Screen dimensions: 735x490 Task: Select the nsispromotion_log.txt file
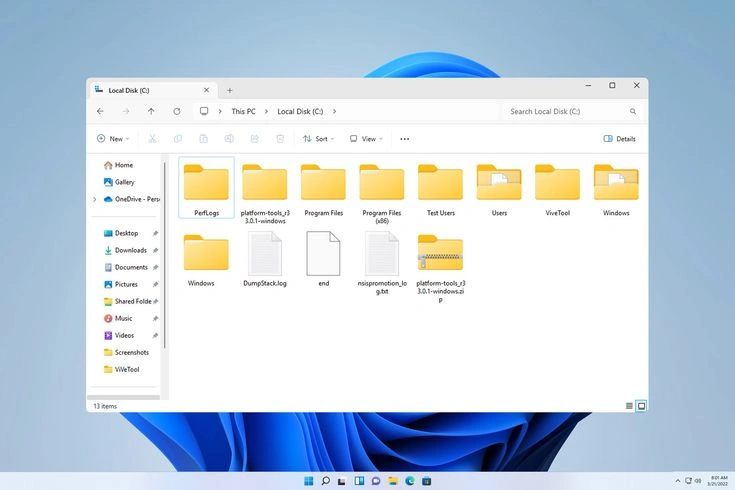[x=382, y=263]
